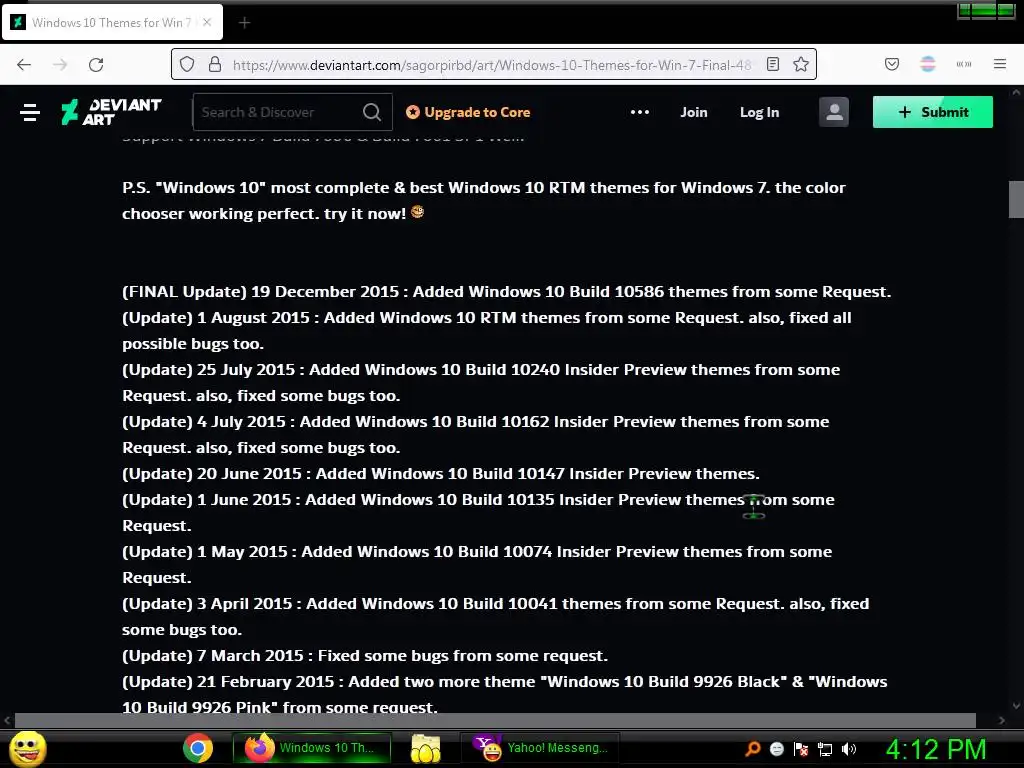Open the striped circle extension icon

click(x=928, y=64)
